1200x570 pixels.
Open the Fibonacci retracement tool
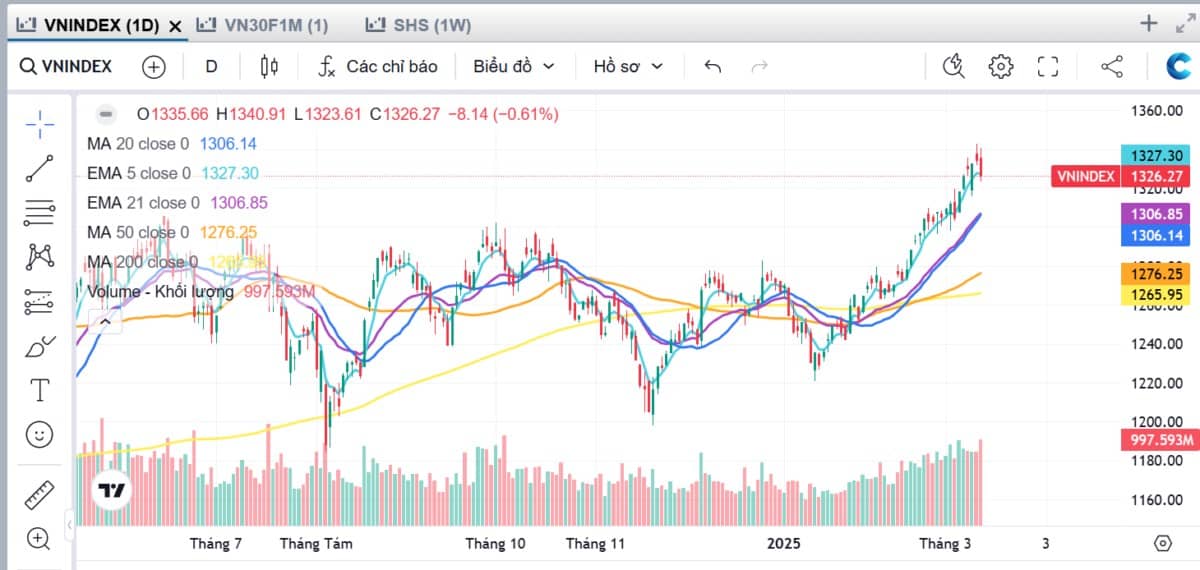point(40,213)
